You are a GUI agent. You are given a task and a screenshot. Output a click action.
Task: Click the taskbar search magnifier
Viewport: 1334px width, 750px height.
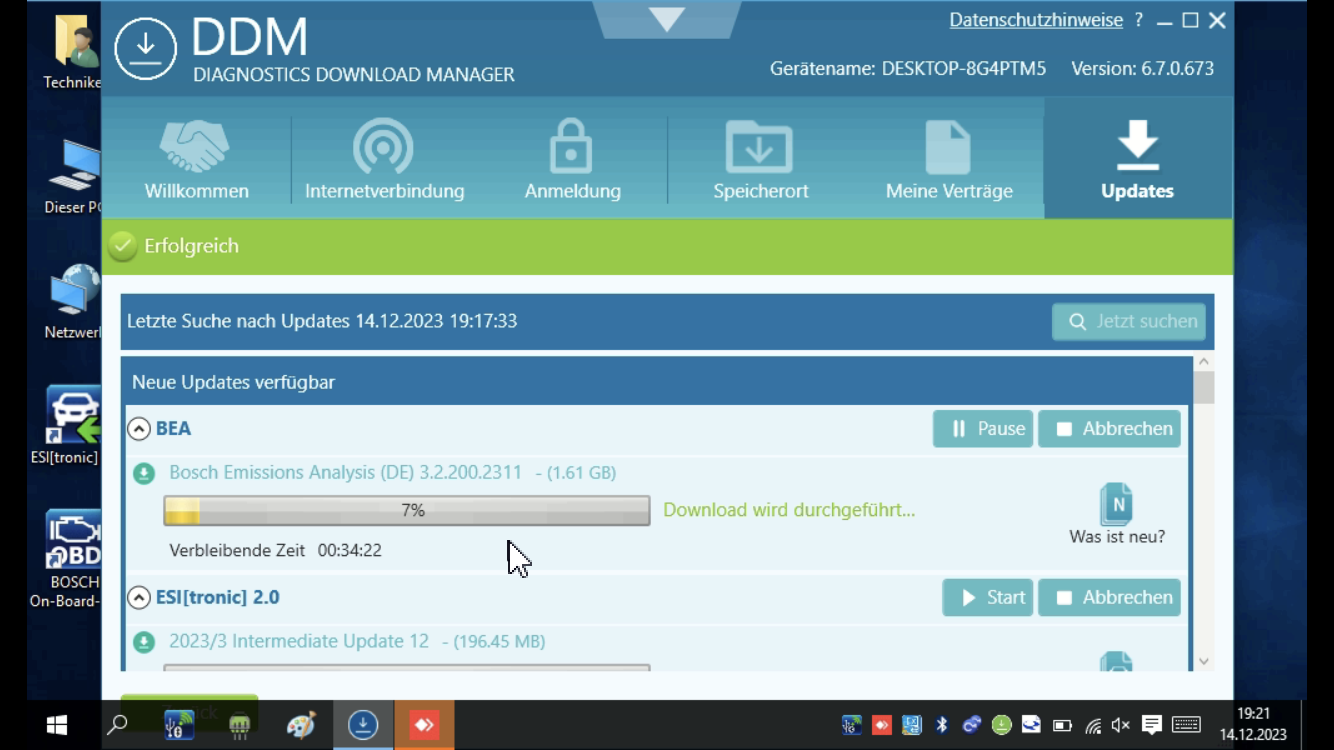click(x=118, y=725)
